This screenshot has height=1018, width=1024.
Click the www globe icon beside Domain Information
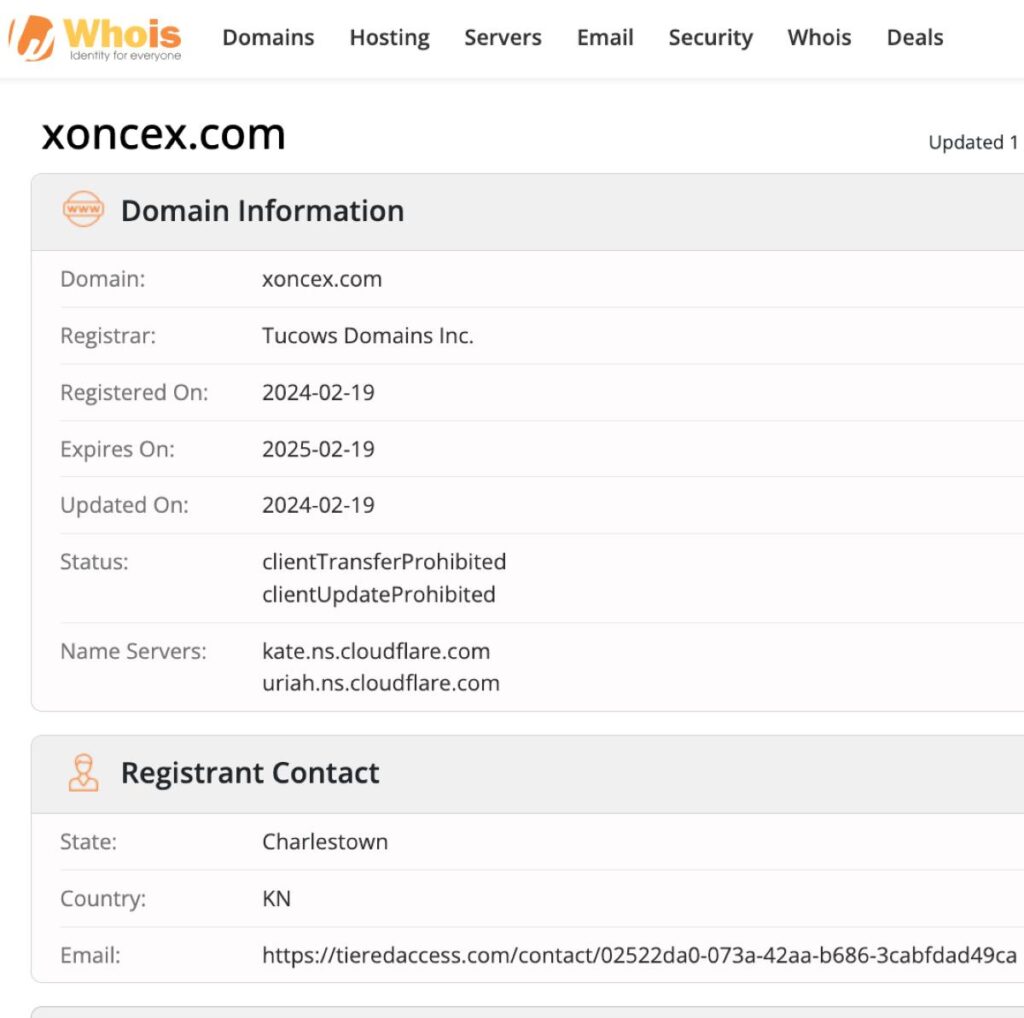(82, 210)
